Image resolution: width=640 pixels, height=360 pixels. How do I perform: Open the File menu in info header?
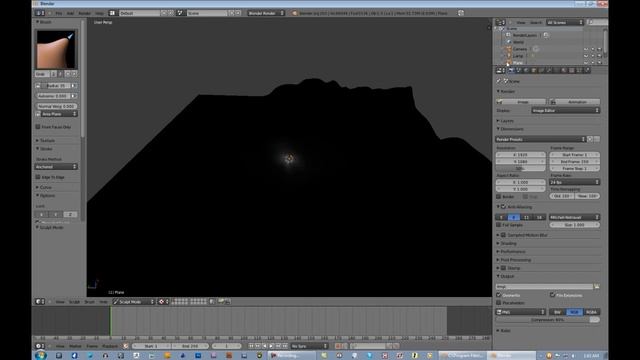point(59,13)
